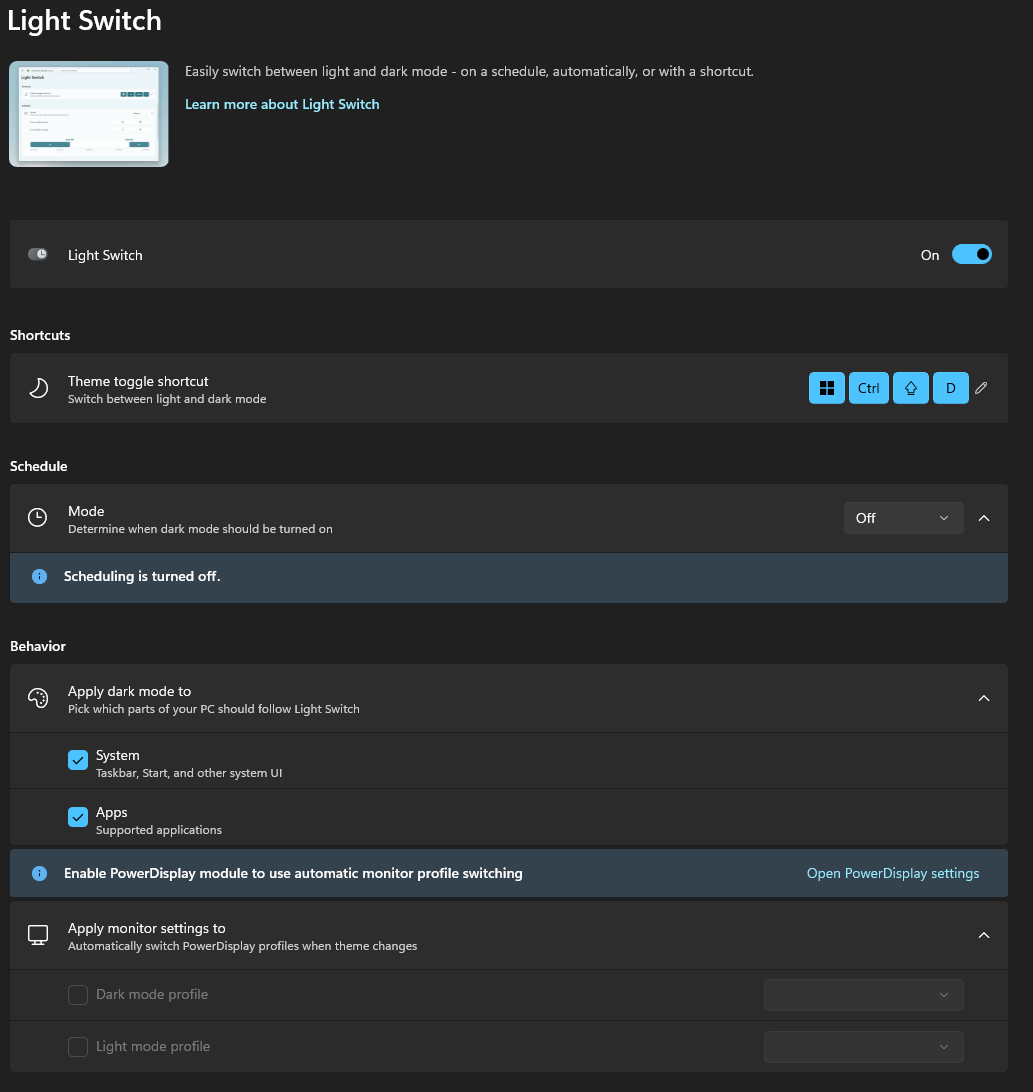The image size is (1033, 1092).
Task: Click the Light Switch module icon
Action: (38, 254)
